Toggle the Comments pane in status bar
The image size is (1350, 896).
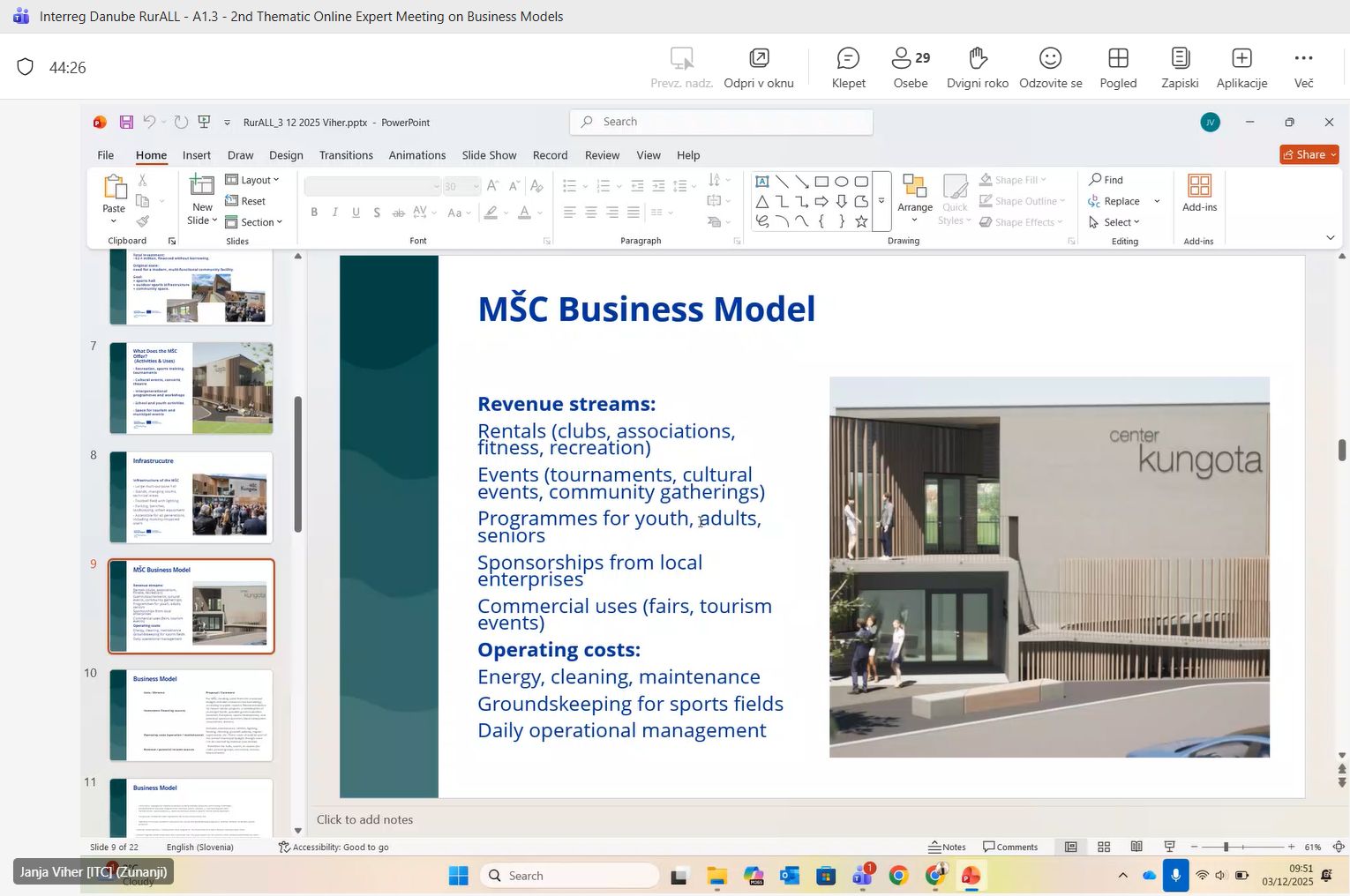[1010, 847]
